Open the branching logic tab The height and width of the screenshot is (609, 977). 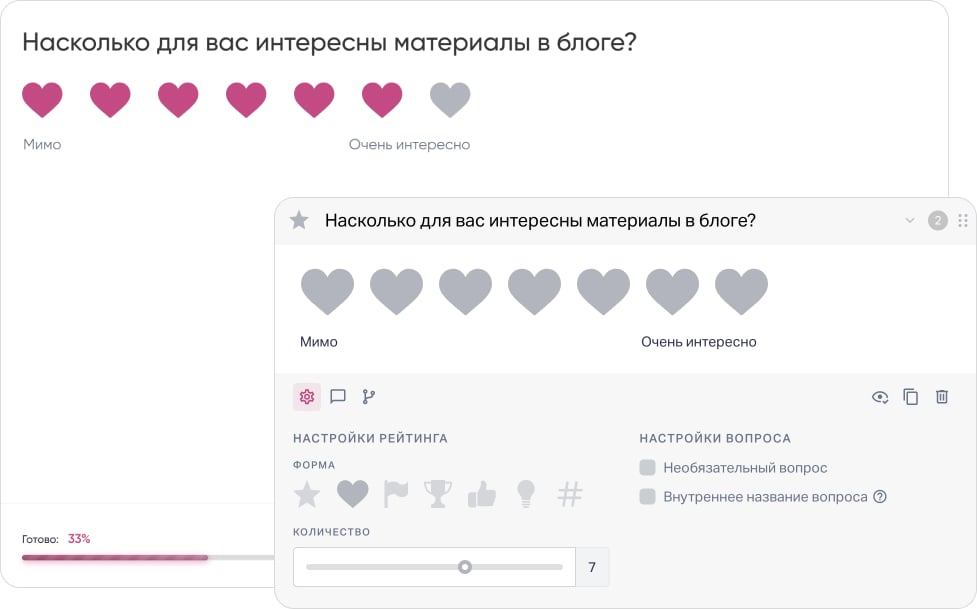point(369,397)
